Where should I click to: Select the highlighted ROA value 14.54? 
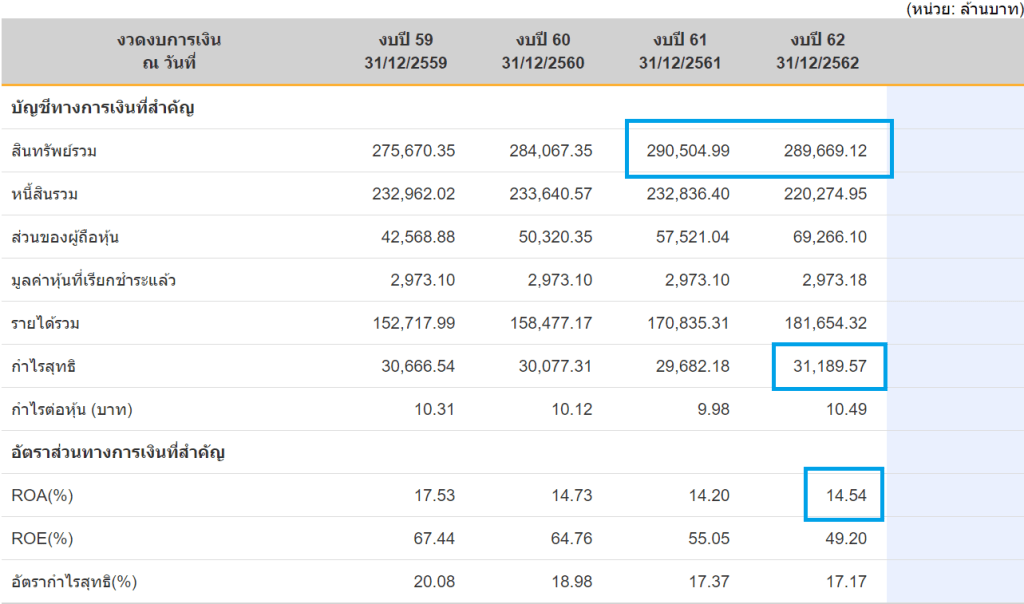845,496
